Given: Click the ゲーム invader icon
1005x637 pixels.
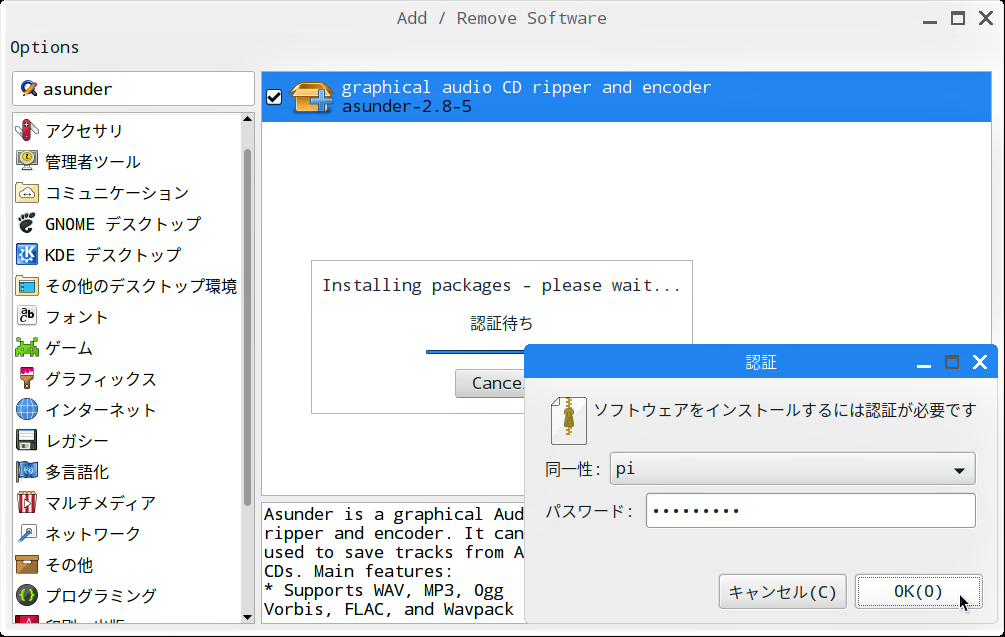Looking at the screenshot, I should (27, 347).
